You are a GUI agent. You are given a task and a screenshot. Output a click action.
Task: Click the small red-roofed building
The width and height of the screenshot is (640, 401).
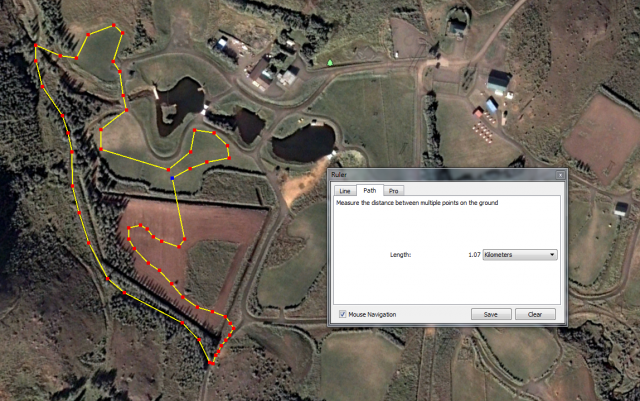point(478,112)
